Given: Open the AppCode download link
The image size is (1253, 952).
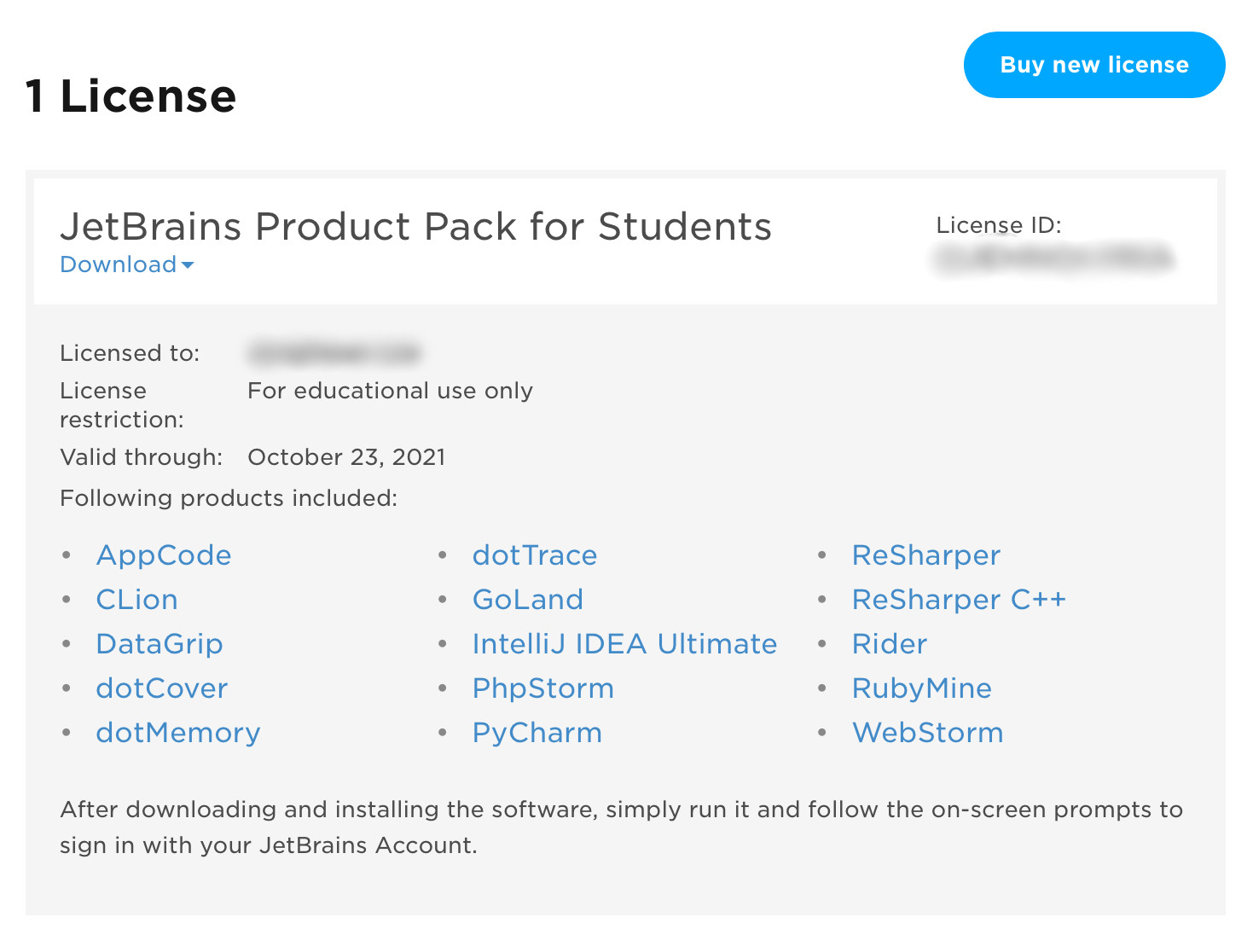Looking at the screenshot, I should click(x=164, y=554).
